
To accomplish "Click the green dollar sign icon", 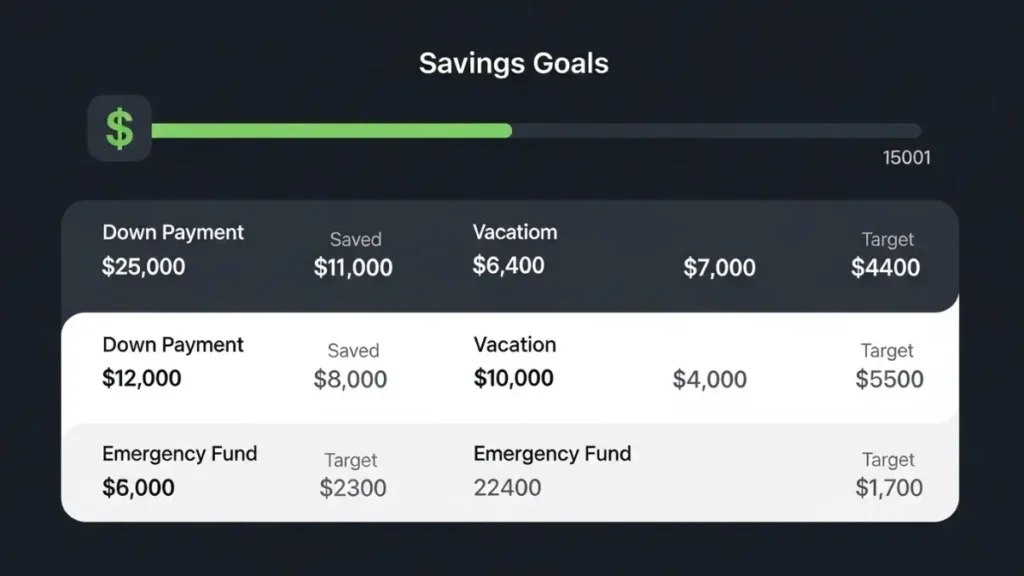I will 120,128.
